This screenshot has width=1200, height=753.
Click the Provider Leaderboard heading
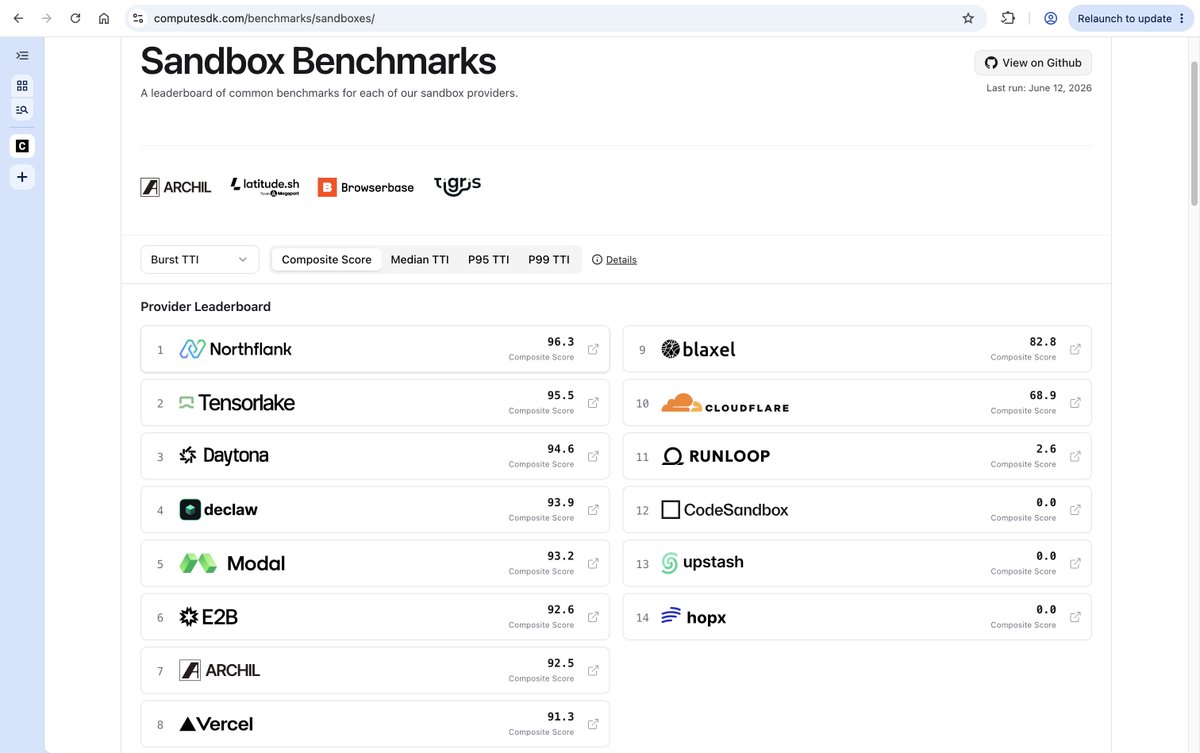pos(206,307)
